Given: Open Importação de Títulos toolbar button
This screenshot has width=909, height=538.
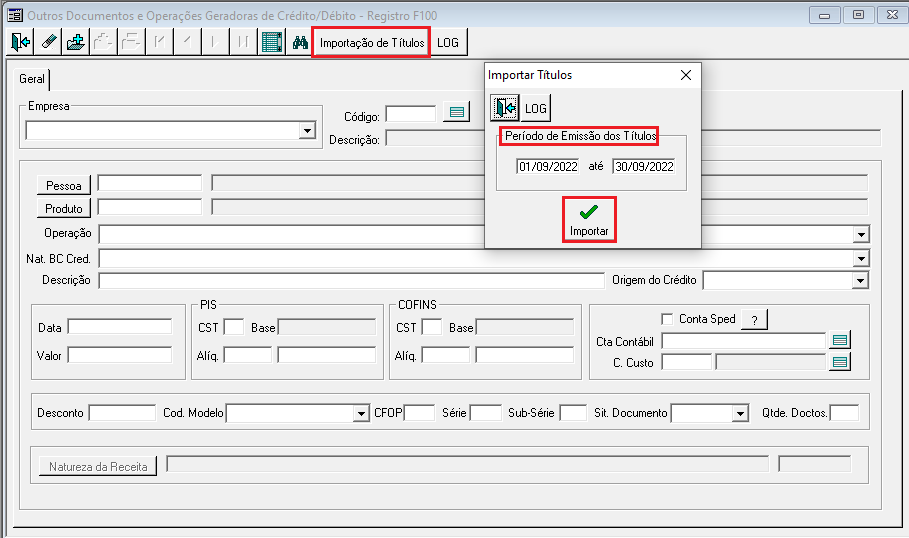Looking at the screenshot, I should click(372, 42).
